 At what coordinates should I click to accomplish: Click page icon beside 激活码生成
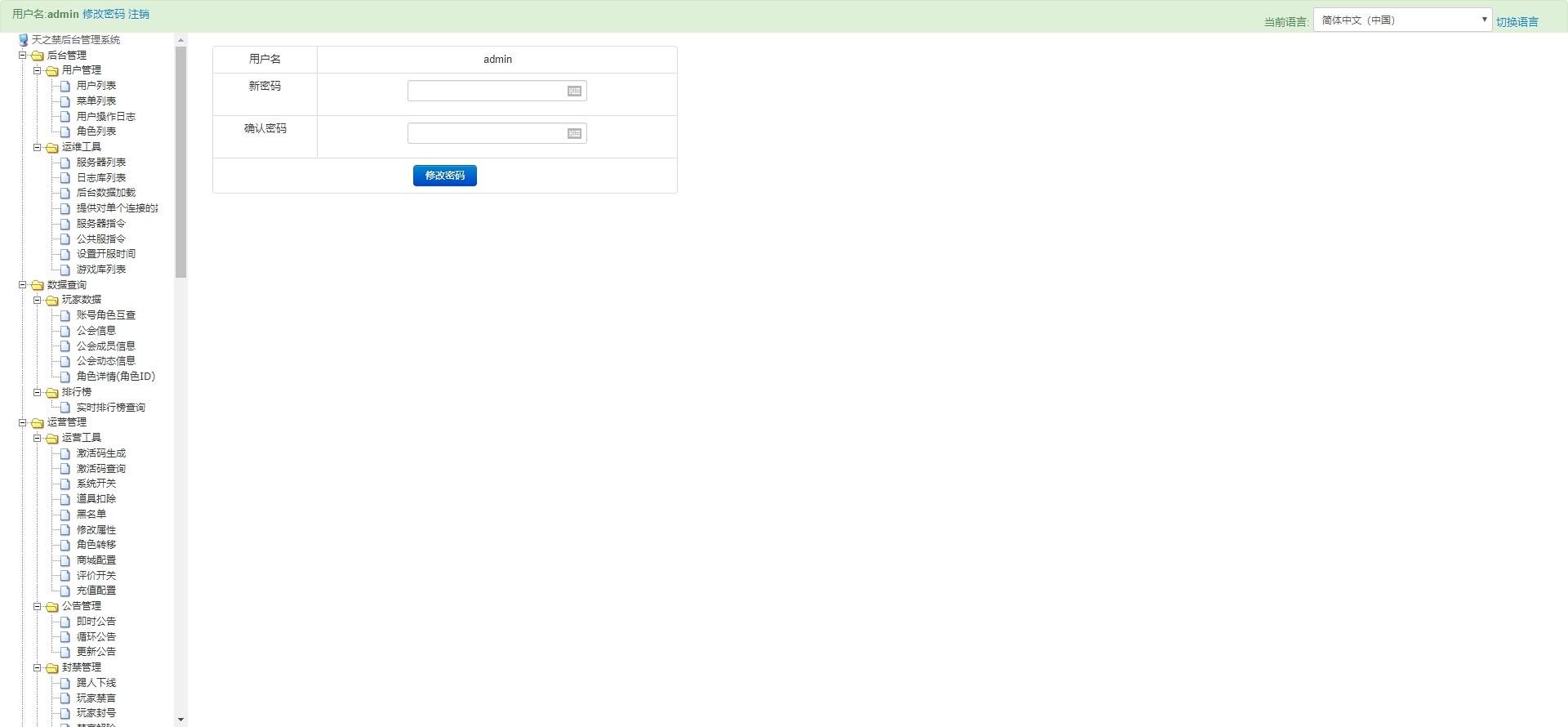(x=65, y=453)
